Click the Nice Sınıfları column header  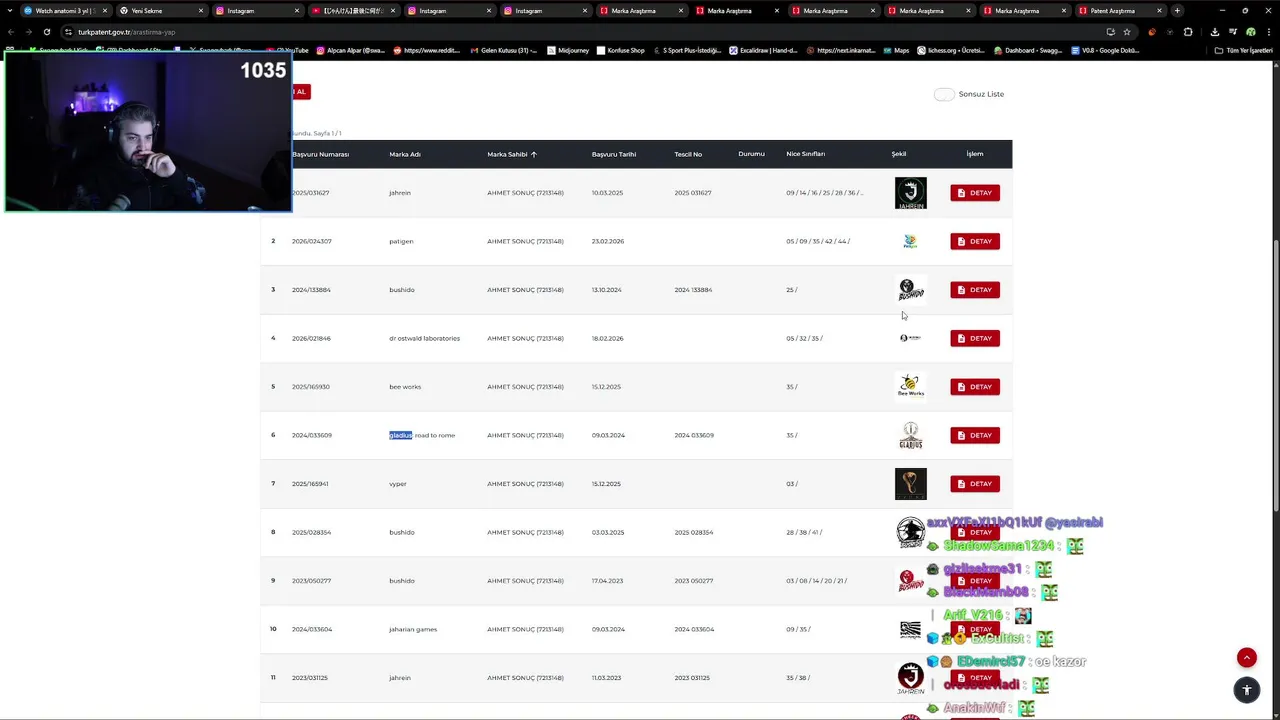805,154
